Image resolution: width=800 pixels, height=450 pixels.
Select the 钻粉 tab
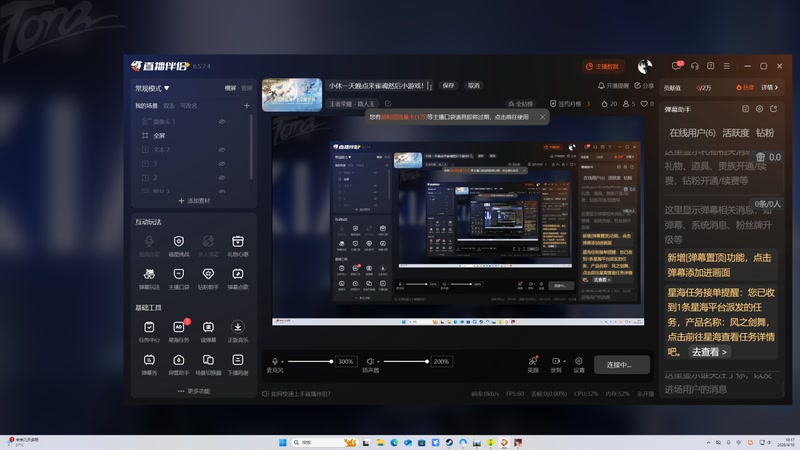(765, 133)
